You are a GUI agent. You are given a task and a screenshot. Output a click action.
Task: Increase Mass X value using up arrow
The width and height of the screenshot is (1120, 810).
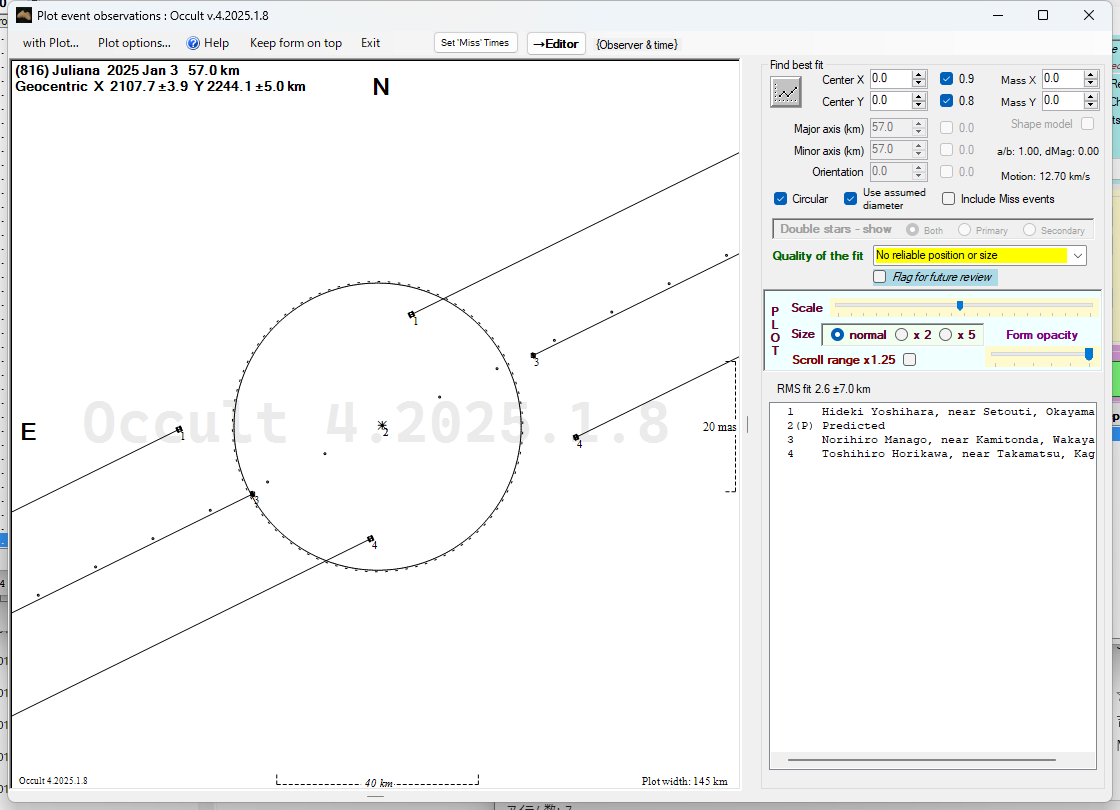[x=1091, y=74]
